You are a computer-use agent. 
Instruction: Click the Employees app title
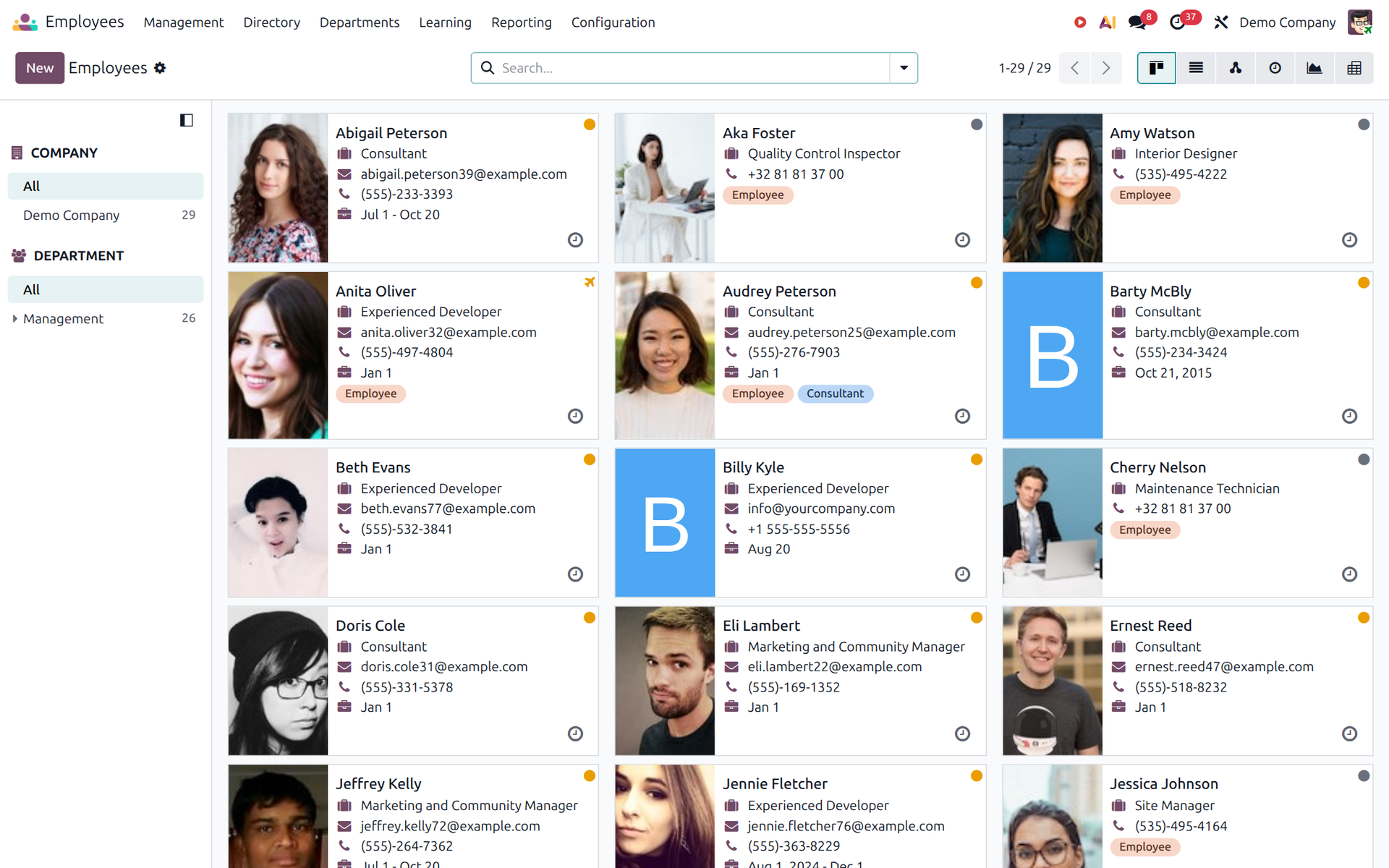85,22
